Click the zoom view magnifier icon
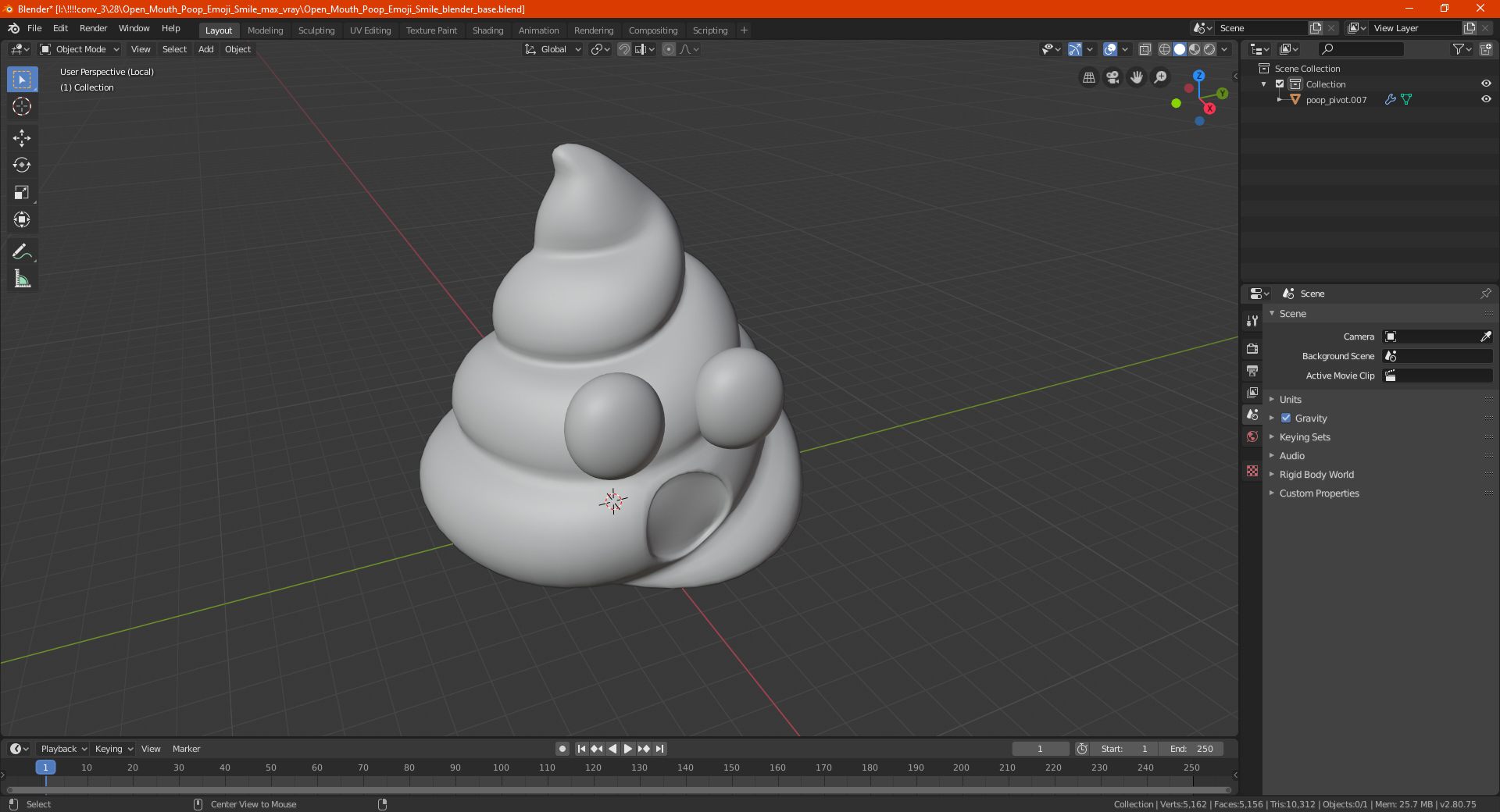 [1161, 77]
